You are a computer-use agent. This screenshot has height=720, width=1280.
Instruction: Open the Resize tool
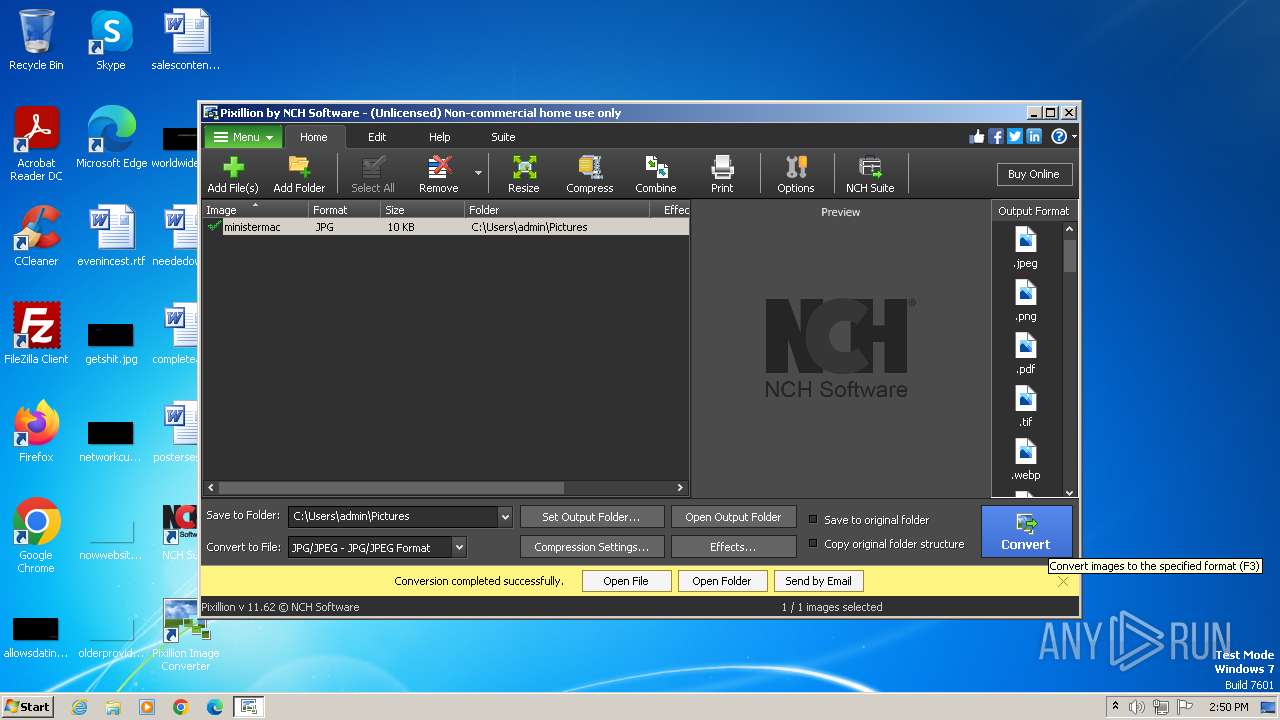(x=523, y=174)
